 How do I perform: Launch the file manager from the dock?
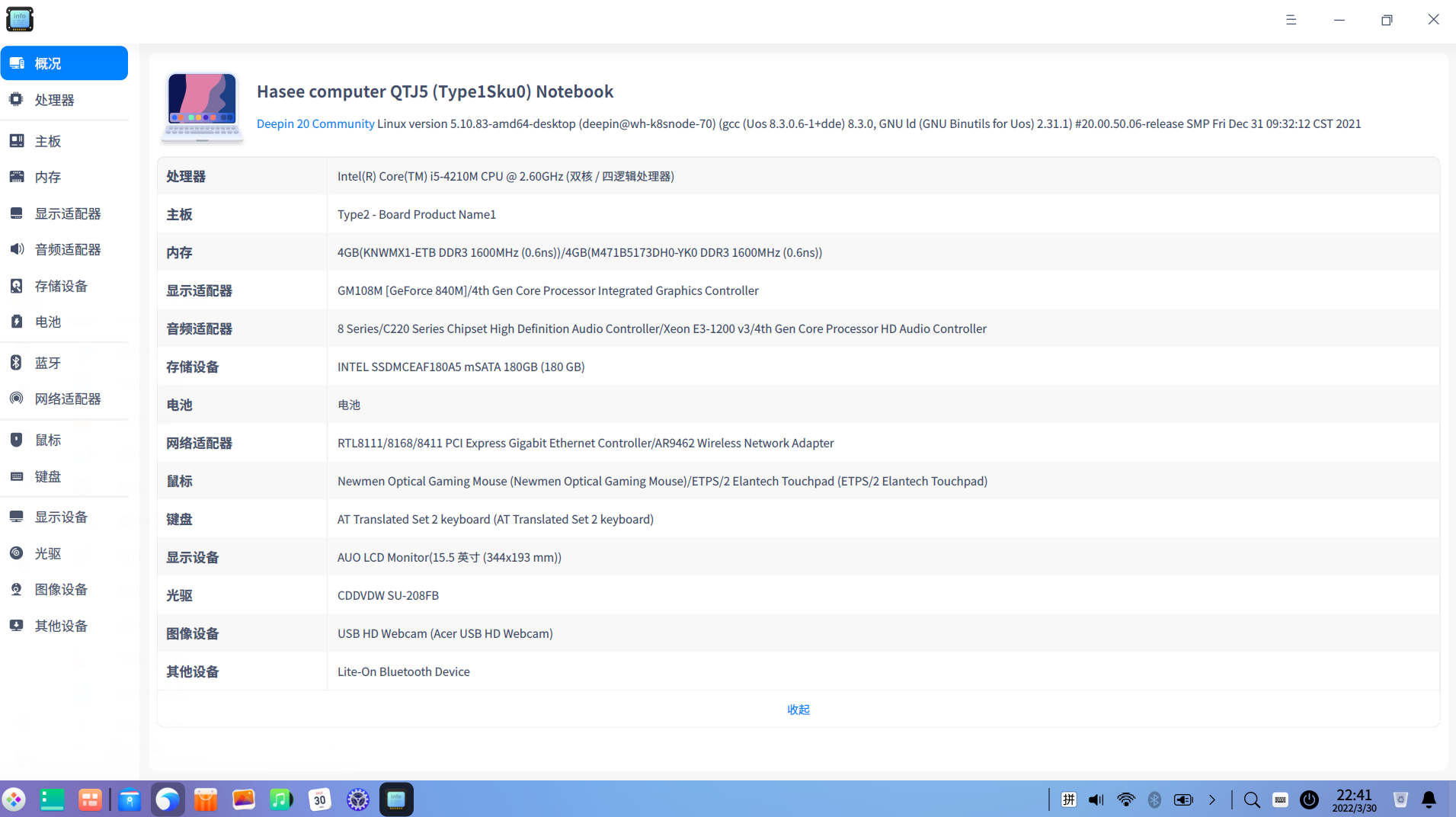point(130,799)
